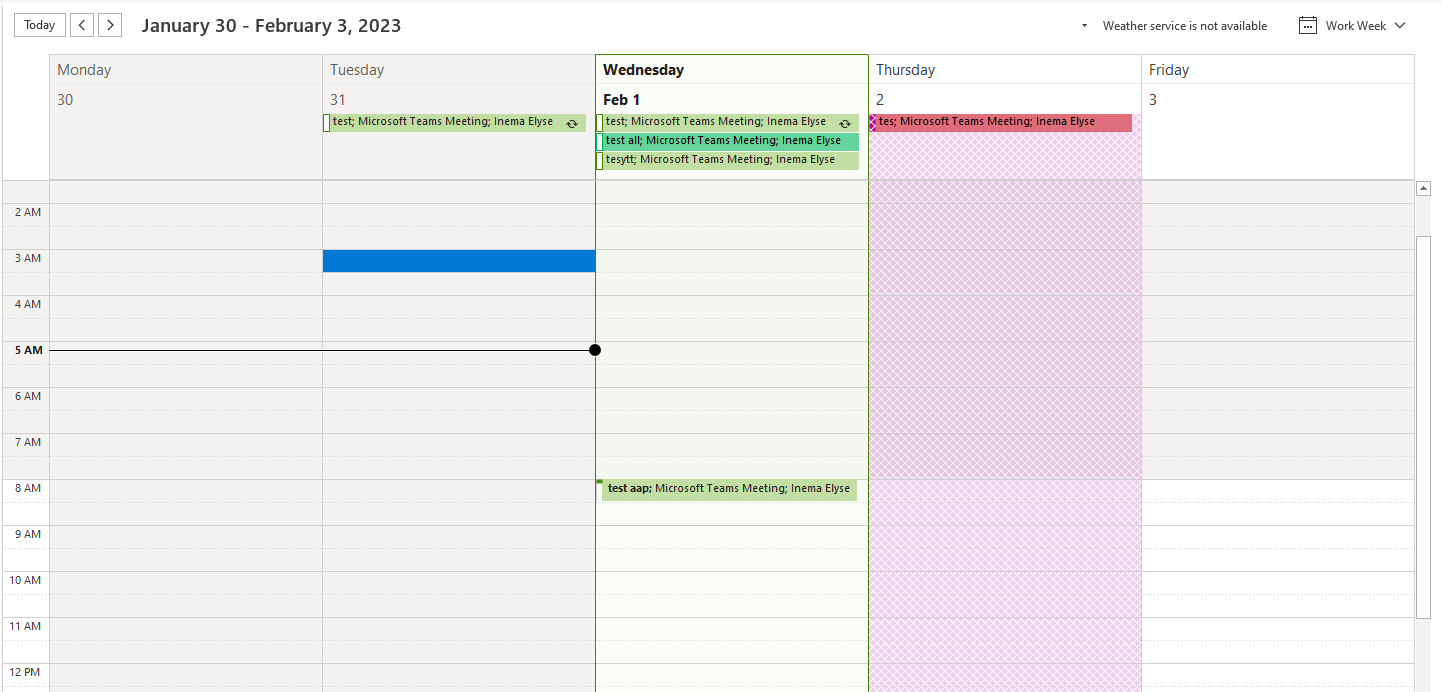Click the current time marker dot at 5 AM

point(595,350)
